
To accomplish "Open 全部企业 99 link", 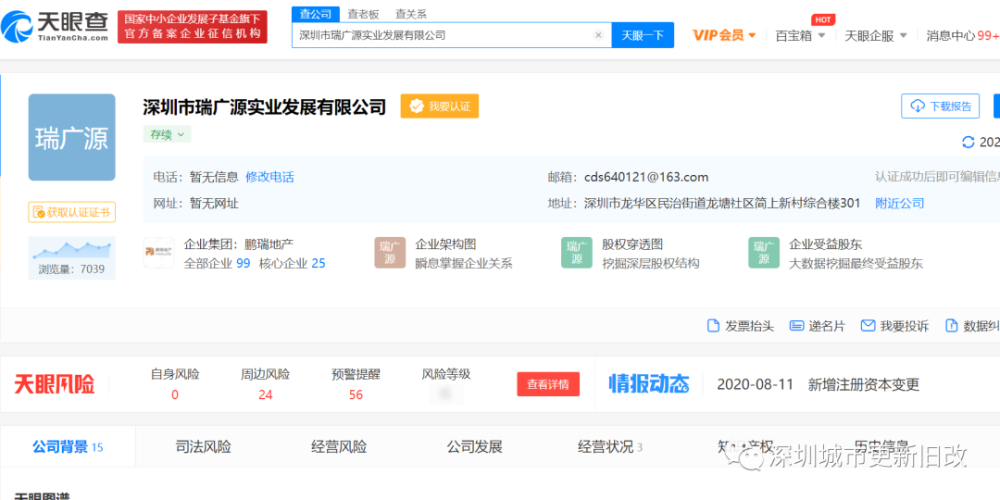I will [x=217, y=263].
